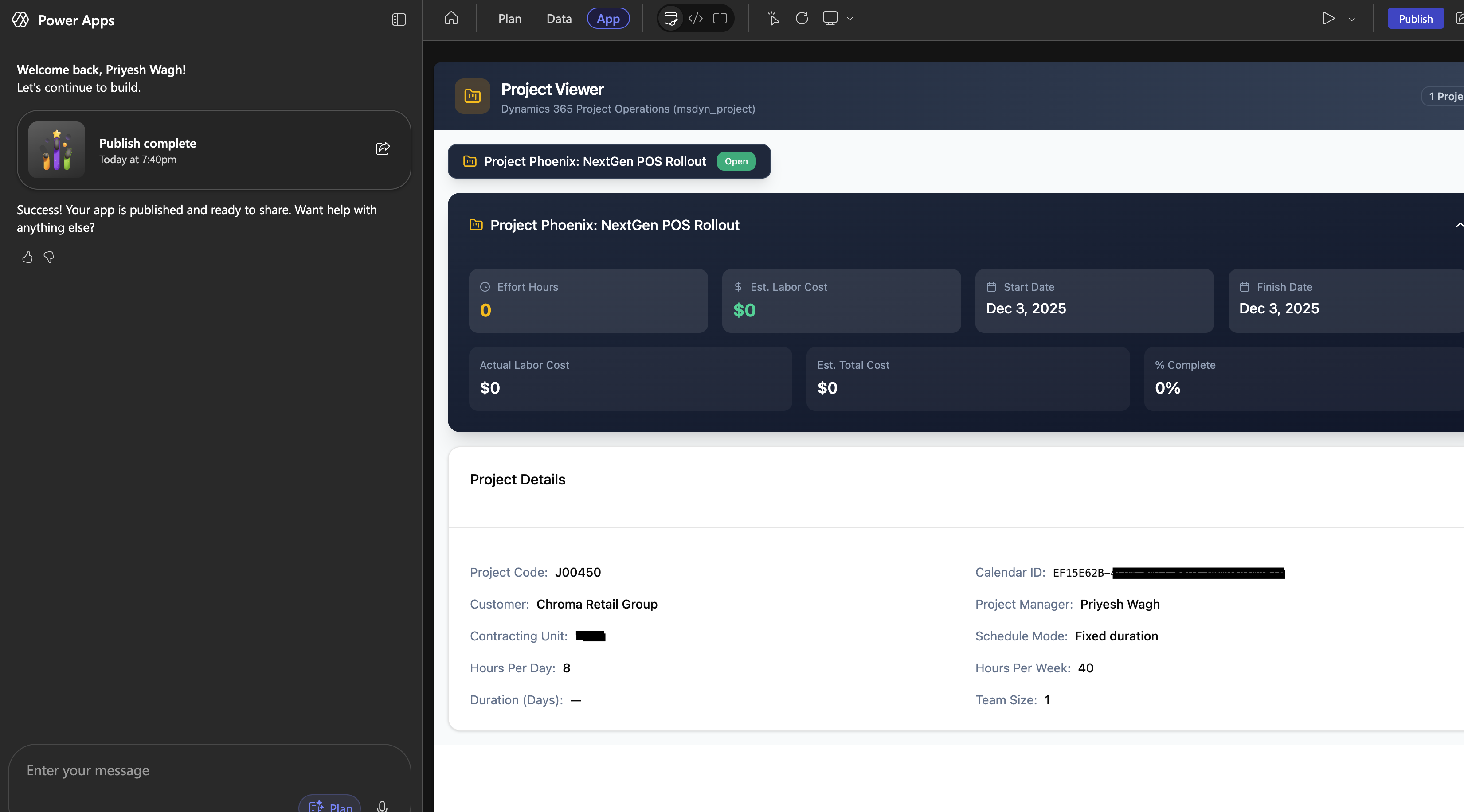Refresh the app preview
Image resolution: width=1464 pixels, height=812 pixels.
(x=802, y=19)
